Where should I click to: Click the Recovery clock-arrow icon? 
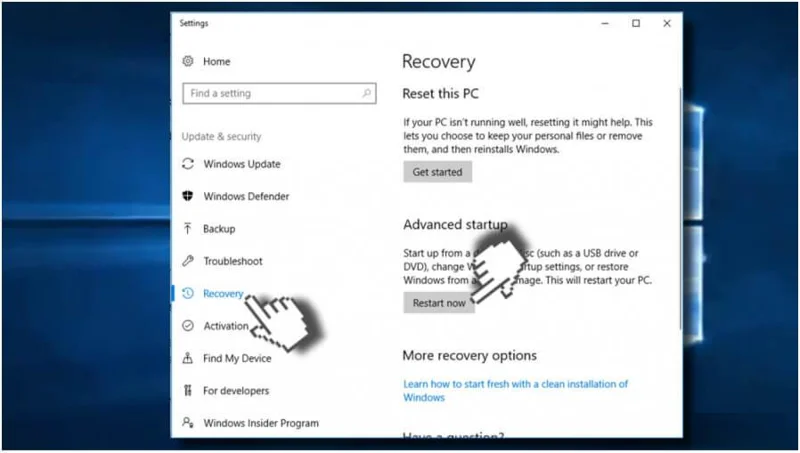point(188,293)
